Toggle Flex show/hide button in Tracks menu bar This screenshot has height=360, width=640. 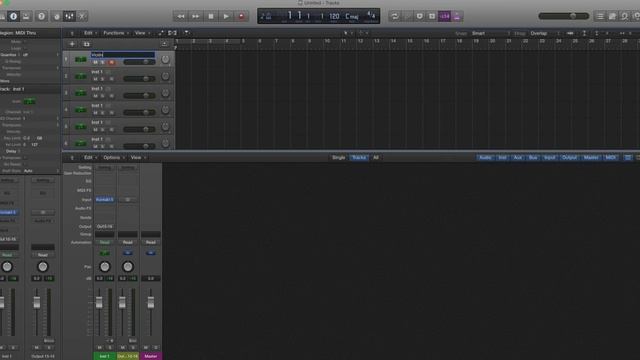pos(173,33)
